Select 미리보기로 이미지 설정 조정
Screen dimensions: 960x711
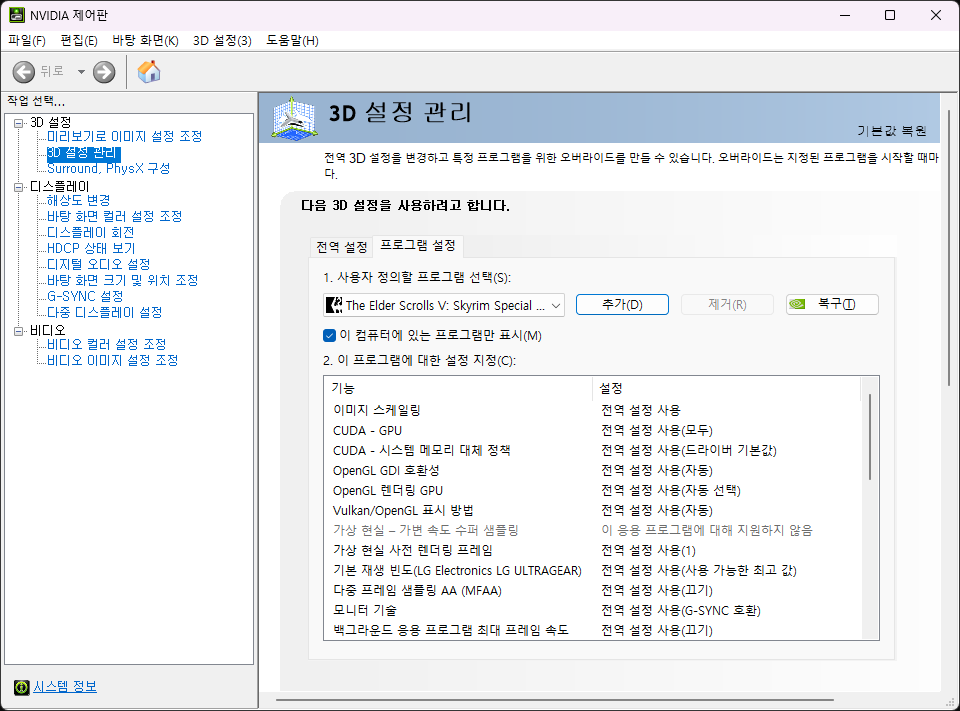[124, 136]
